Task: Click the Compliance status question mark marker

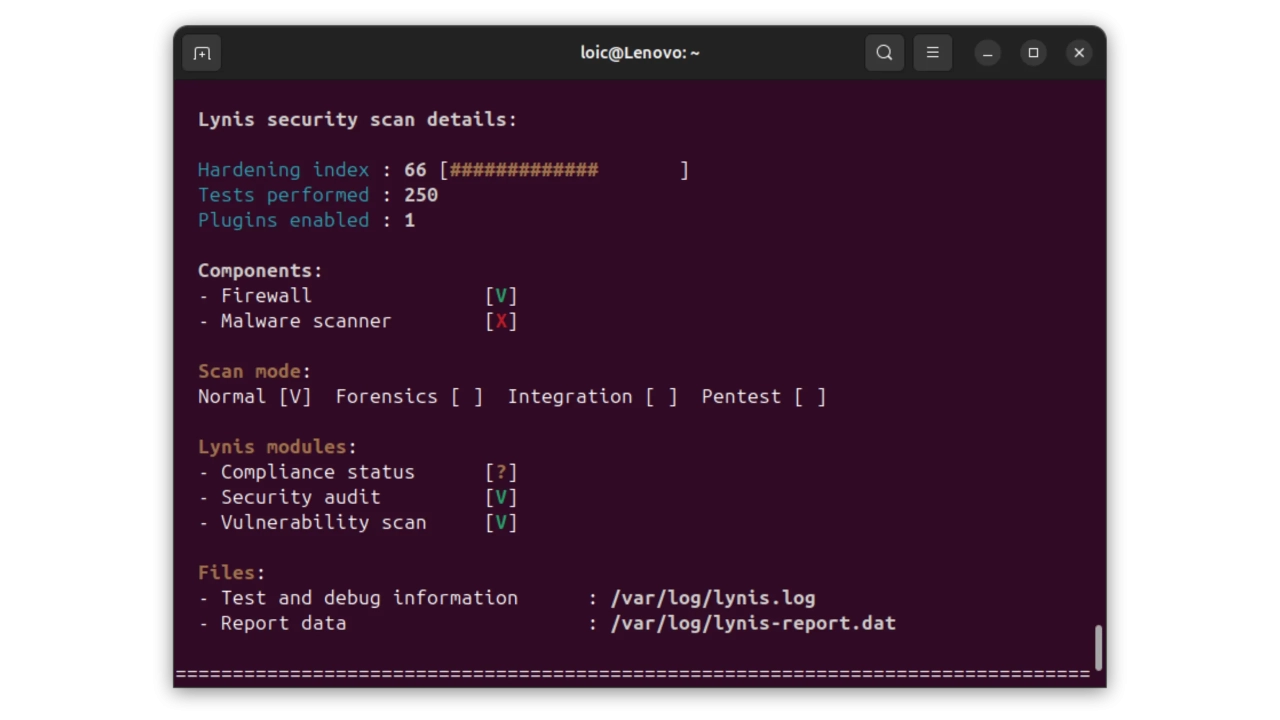Action: point(501,472)
